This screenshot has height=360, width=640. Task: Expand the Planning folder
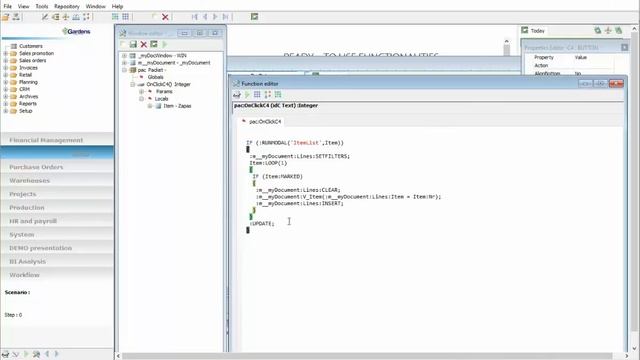pyautogui.click(x=6, y=82)
